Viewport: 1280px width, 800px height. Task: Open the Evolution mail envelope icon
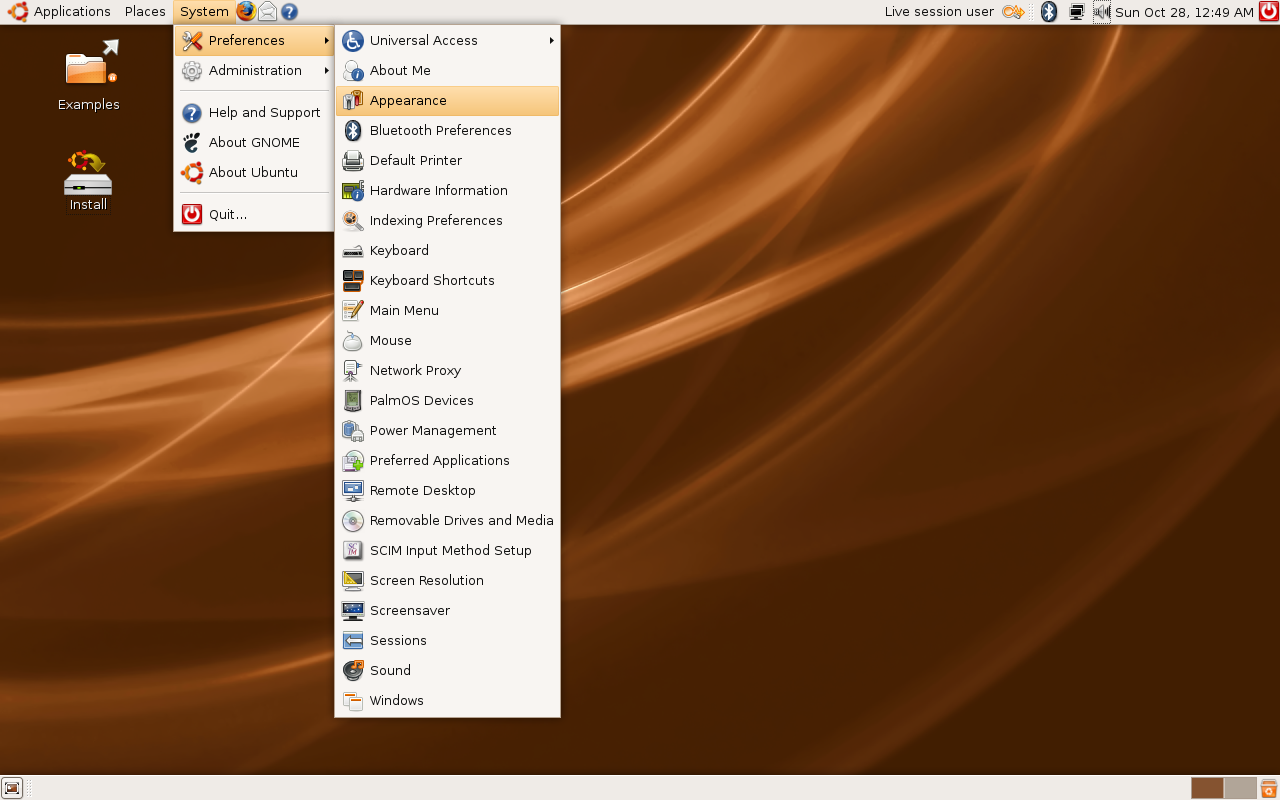[x=268, y=12]
